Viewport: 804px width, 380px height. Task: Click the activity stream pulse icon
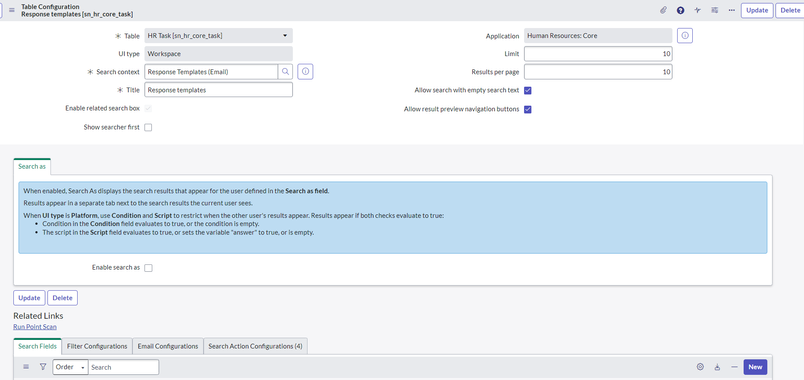click(x=697, y=10)
